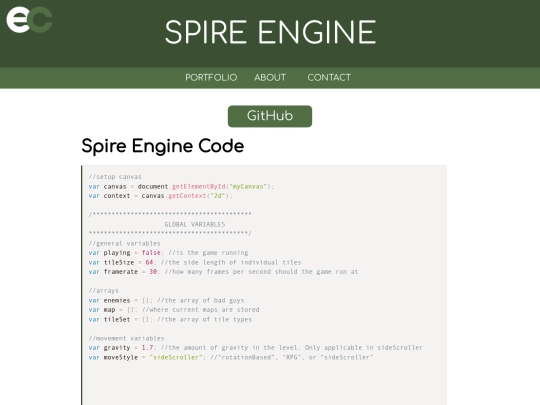
Task: Click the GitHub button
Action: 270,116
